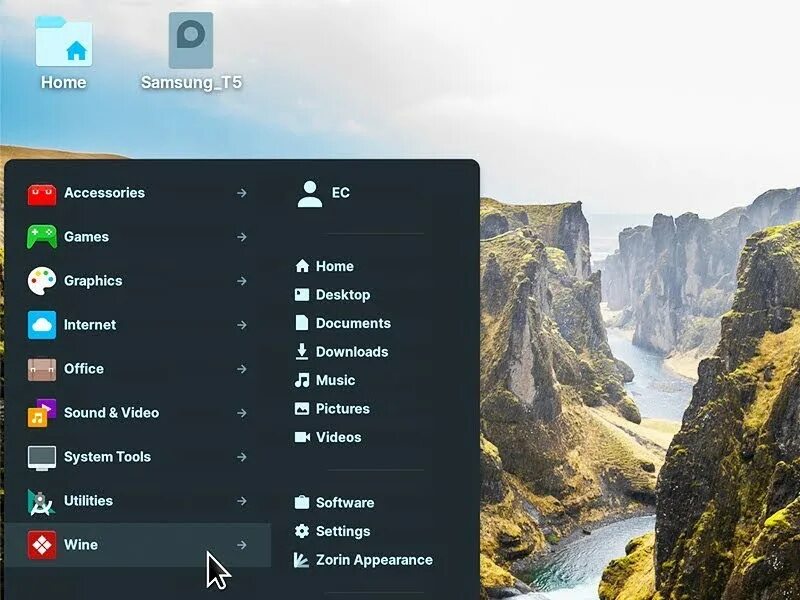Expand the Graphics submenu arrow

pos(242,281)
